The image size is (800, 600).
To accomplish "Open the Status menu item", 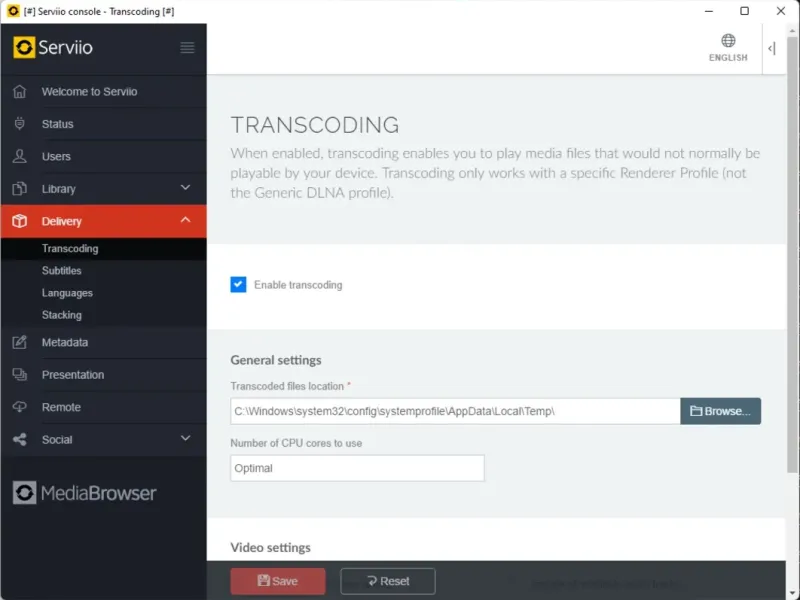I will coord(104,124).
